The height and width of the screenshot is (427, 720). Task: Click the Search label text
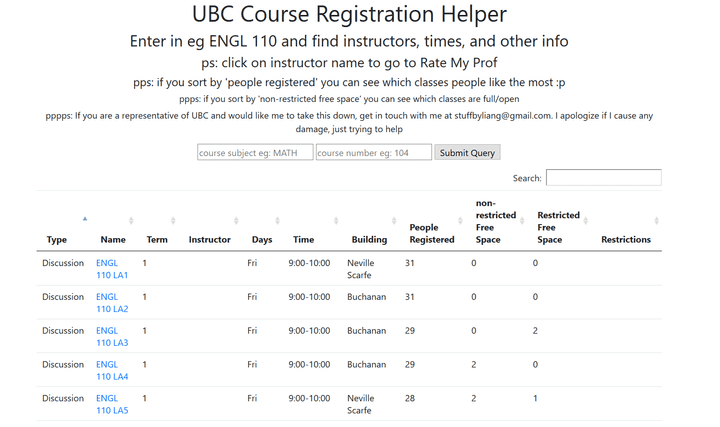pos(527,178)
